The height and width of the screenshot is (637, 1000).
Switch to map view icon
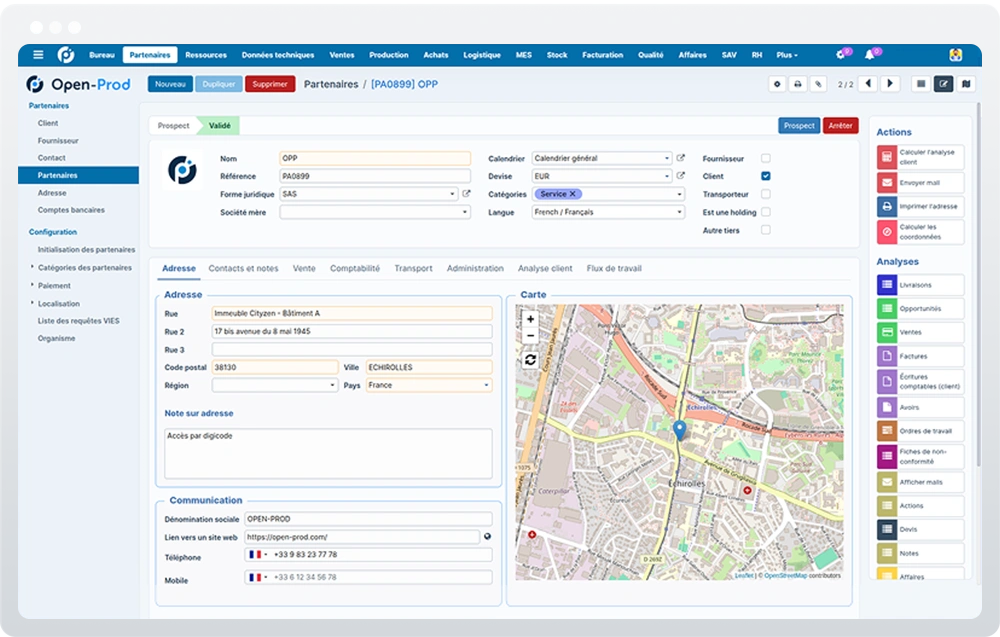point(966,84)
